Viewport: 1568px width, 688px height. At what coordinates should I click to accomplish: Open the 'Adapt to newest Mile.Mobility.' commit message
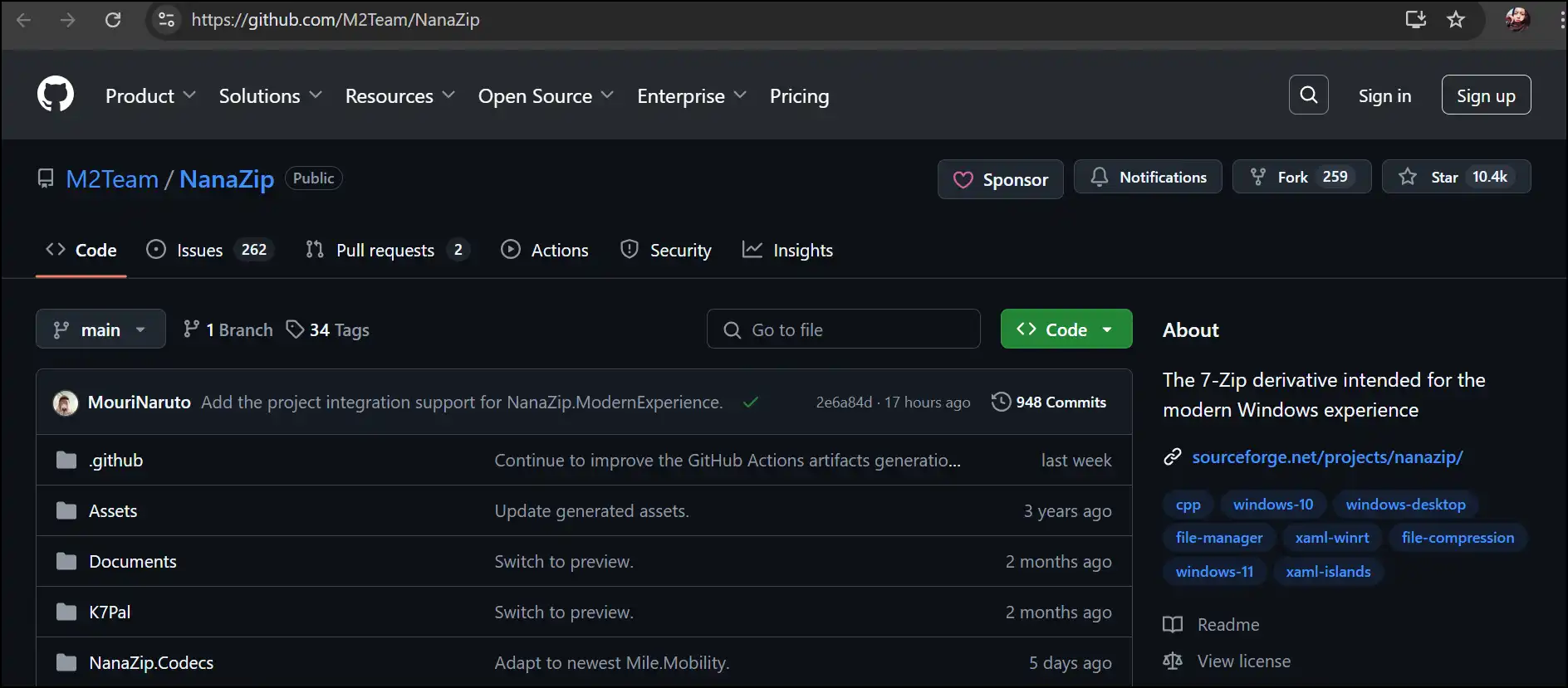(612, 662)
